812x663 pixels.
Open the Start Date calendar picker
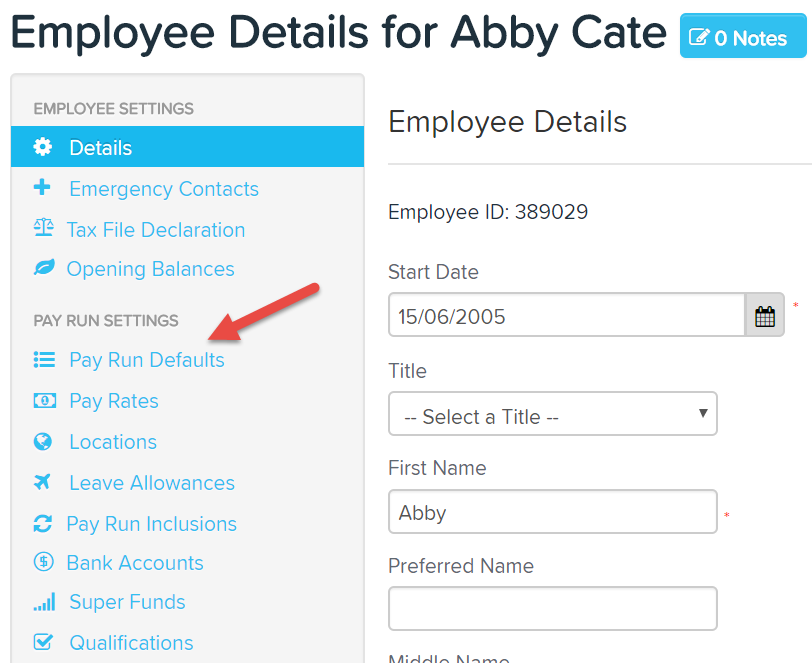pos(765,316)
